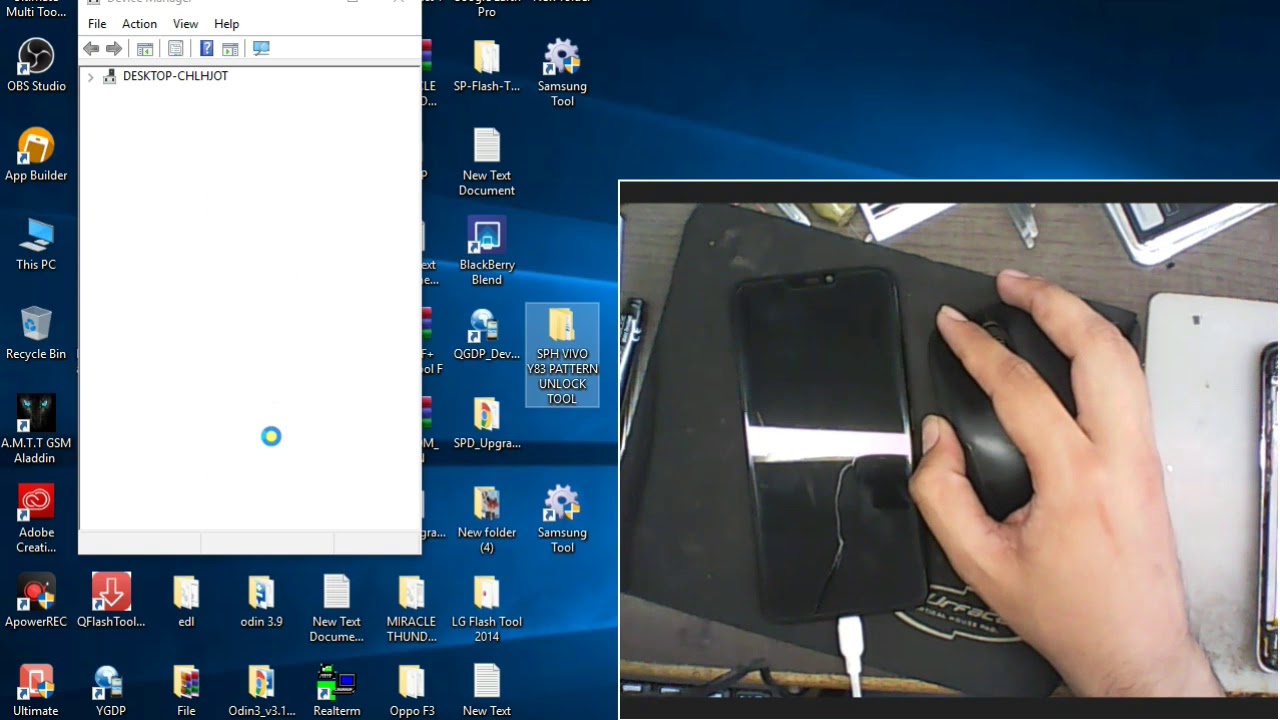Select the BlackBerry Blend shortcut
This screenshot has height=720, width=1280.
coord(487,251)
